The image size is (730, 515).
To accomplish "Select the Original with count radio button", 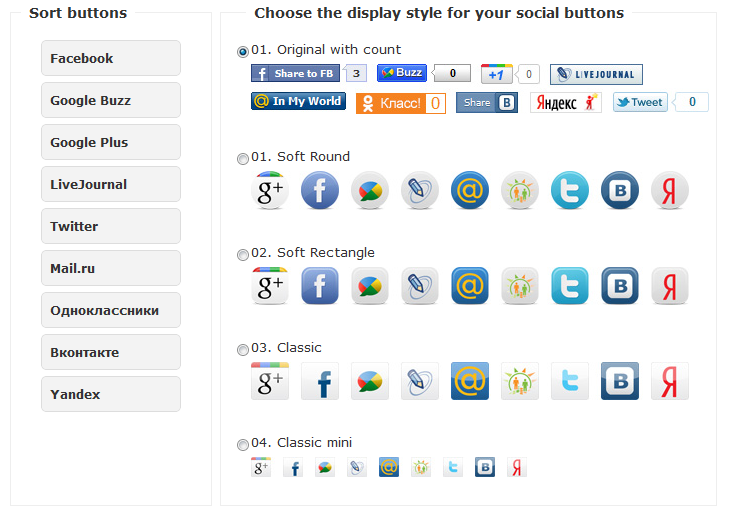I will coord(243,52).
